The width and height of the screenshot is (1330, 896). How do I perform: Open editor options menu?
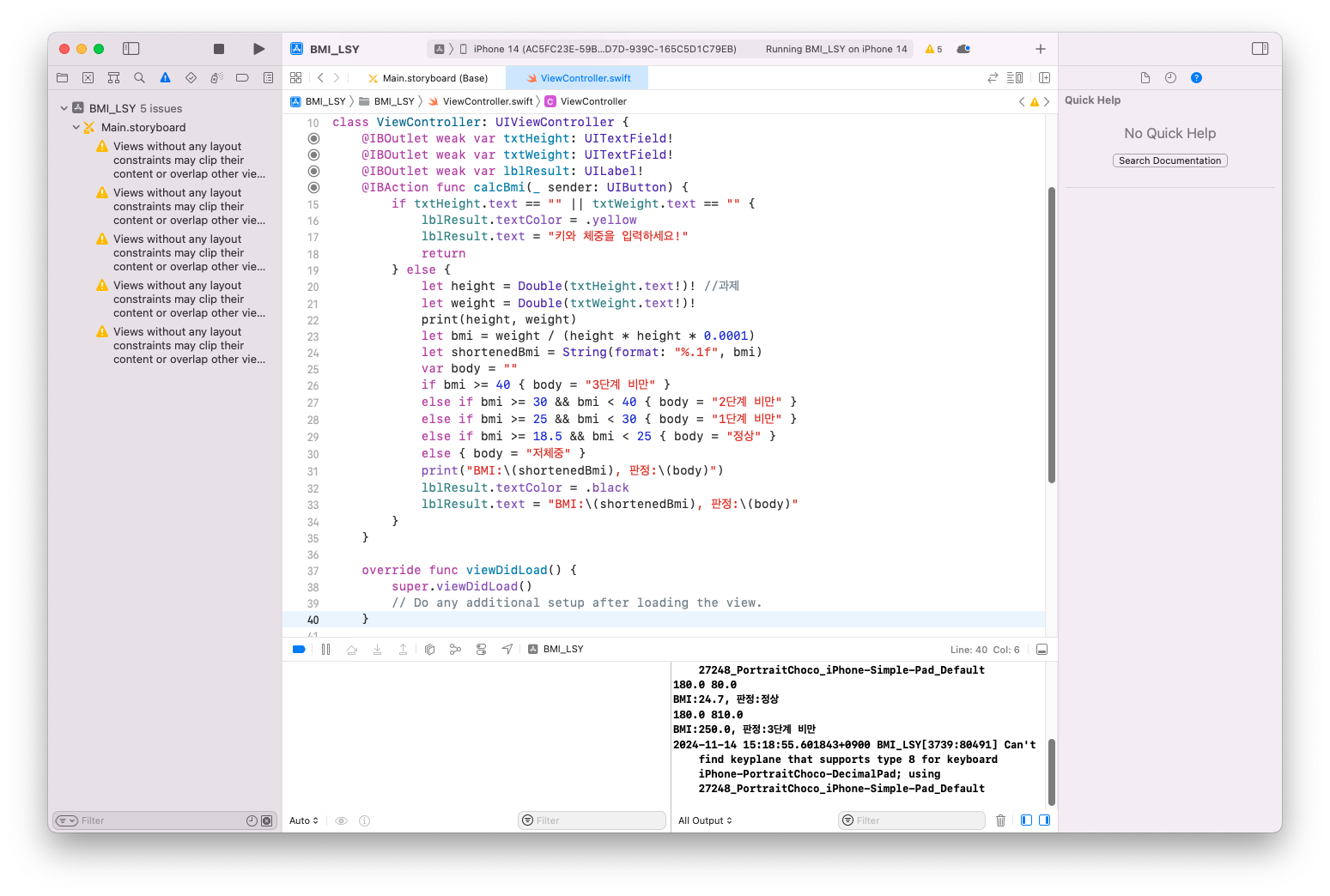tap(1015, 78)
